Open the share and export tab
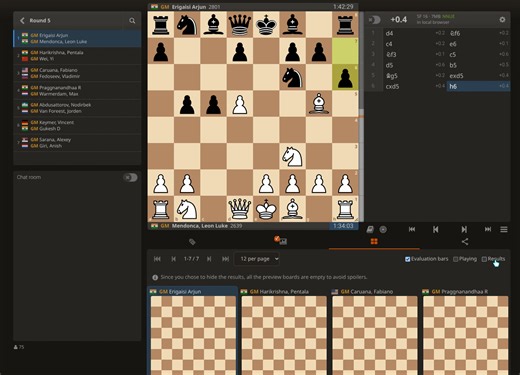The height and width of the screenshot is (375, 520). click(465, 241)
